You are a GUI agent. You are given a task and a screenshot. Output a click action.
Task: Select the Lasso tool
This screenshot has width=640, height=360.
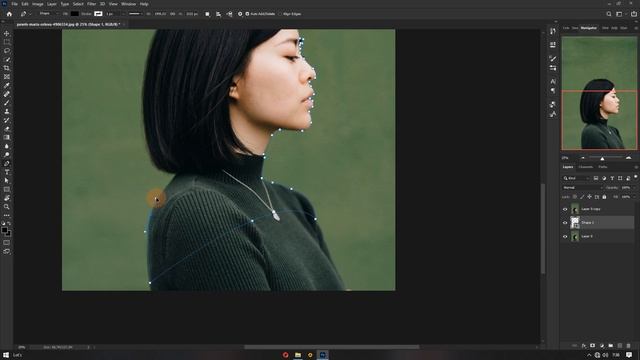7,51
